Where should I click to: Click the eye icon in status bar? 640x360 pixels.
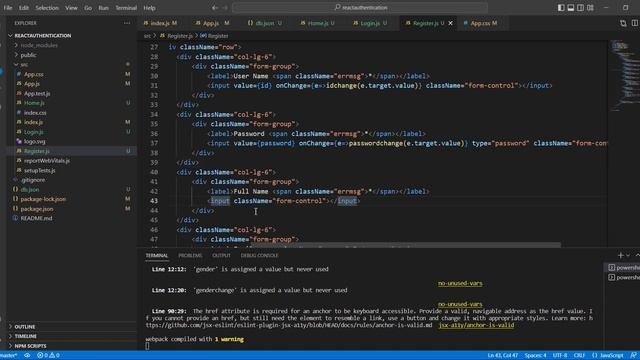point(27,356)
